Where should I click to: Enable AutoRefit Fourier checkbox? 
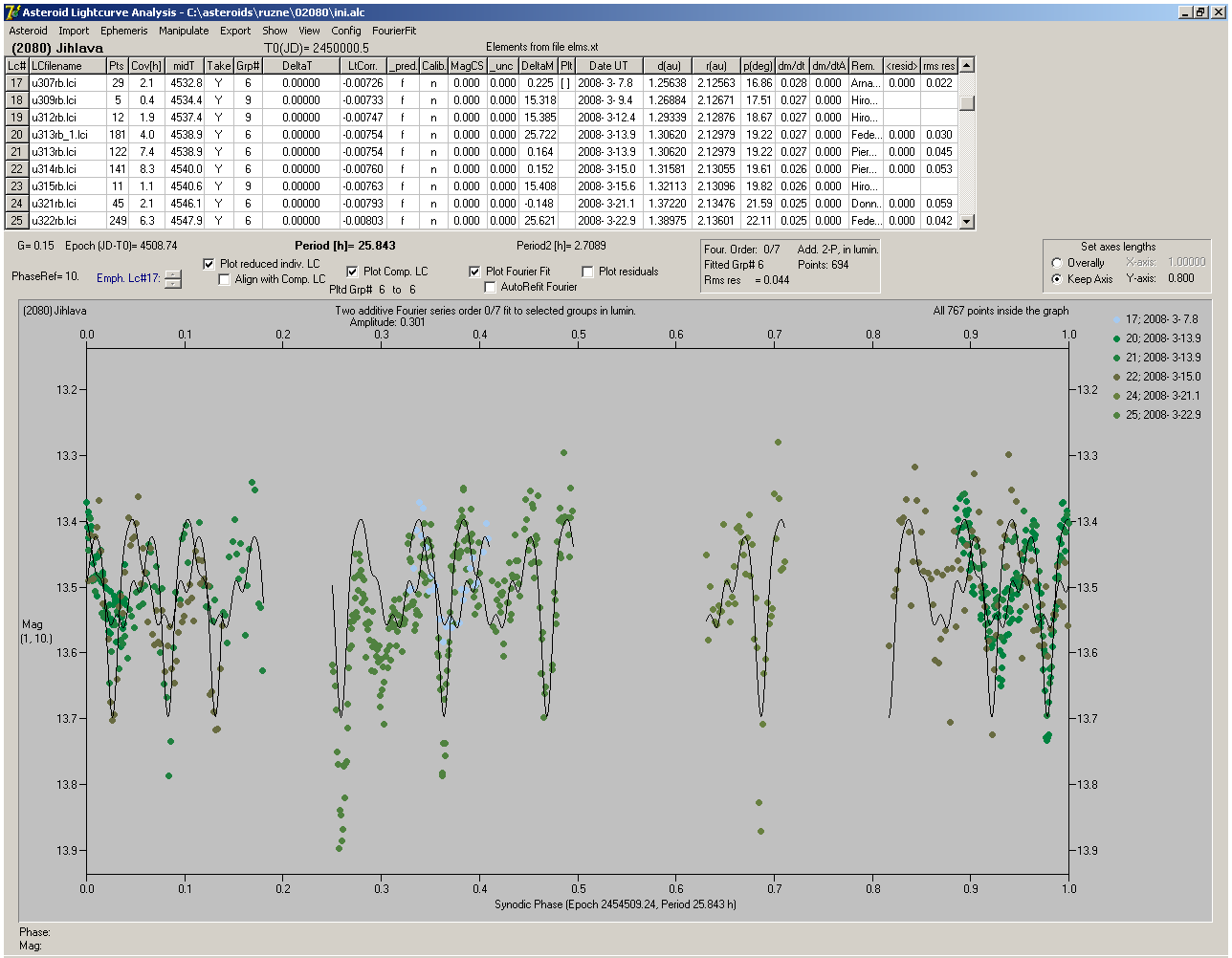click(x=490, y=287)
